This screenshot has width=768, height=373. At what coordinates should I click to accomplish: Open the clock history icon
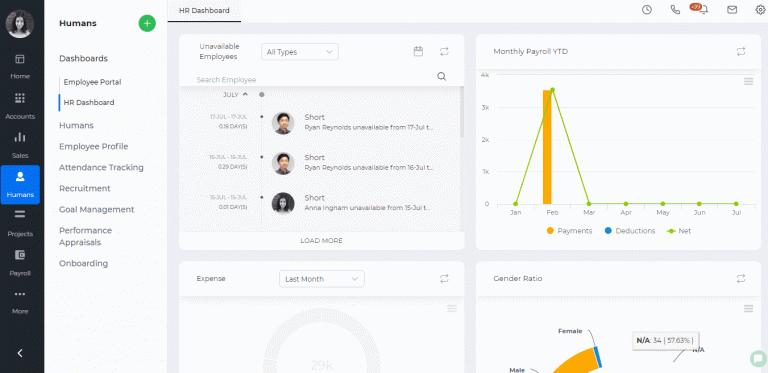coord(647,10)
